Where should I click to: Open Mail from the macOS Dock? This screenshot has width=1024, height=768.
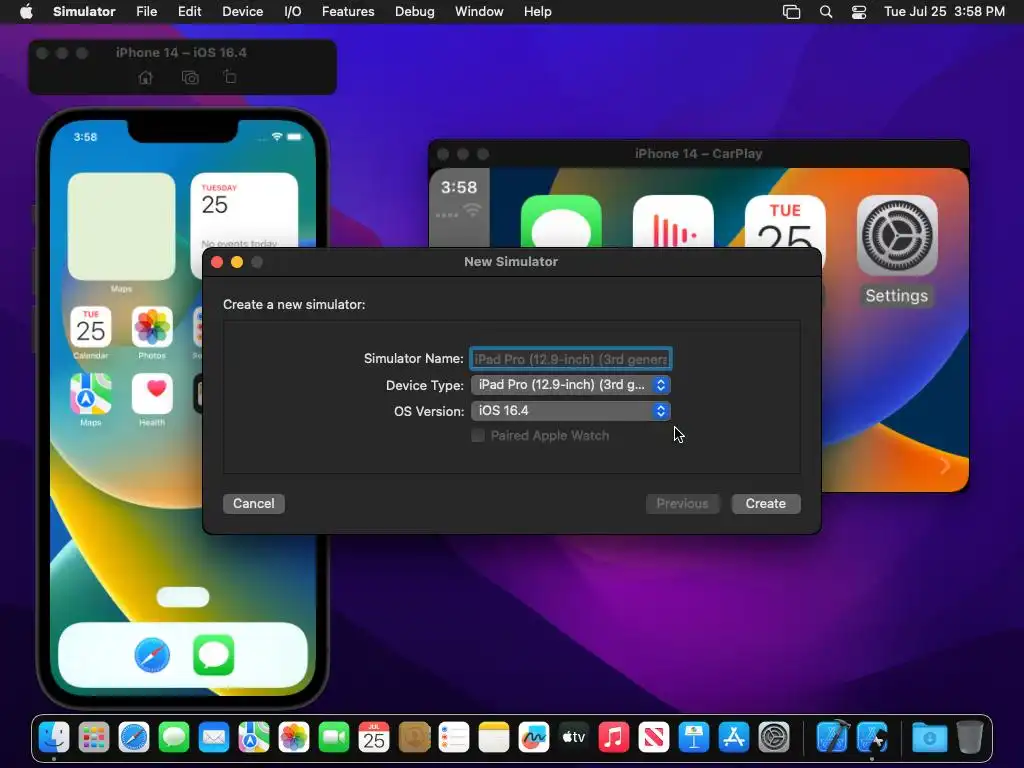(x=214, y=738)
